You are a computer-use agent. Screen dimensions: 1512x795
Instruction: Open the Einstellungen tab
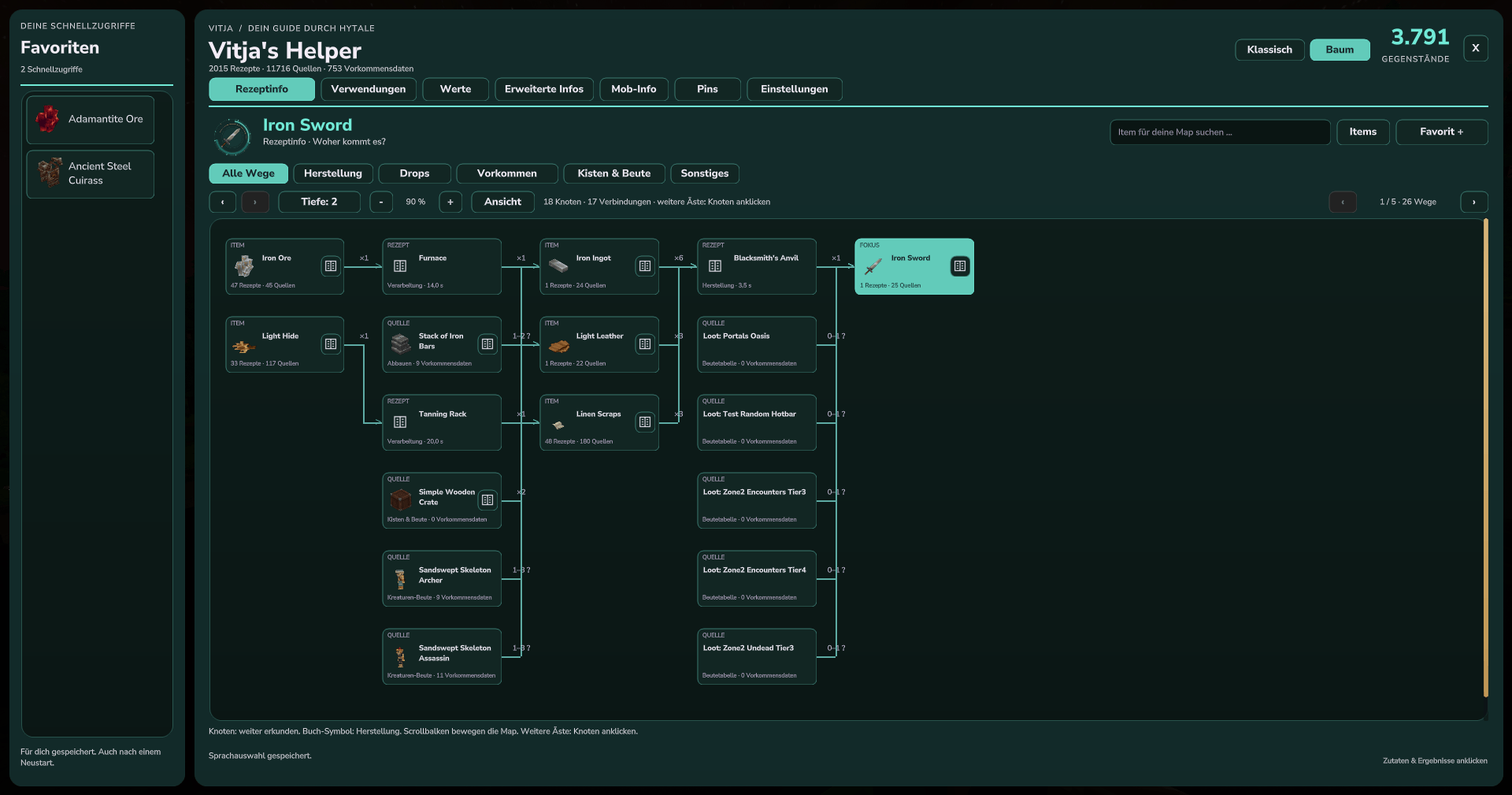coord(795,89)
